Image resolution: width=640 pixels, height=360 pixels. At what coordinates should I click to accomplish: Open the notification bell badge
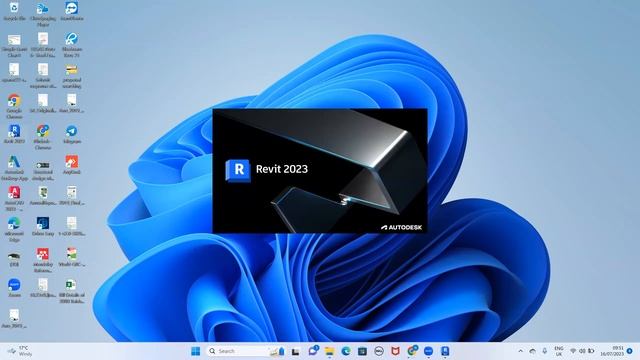click(630, 351)
